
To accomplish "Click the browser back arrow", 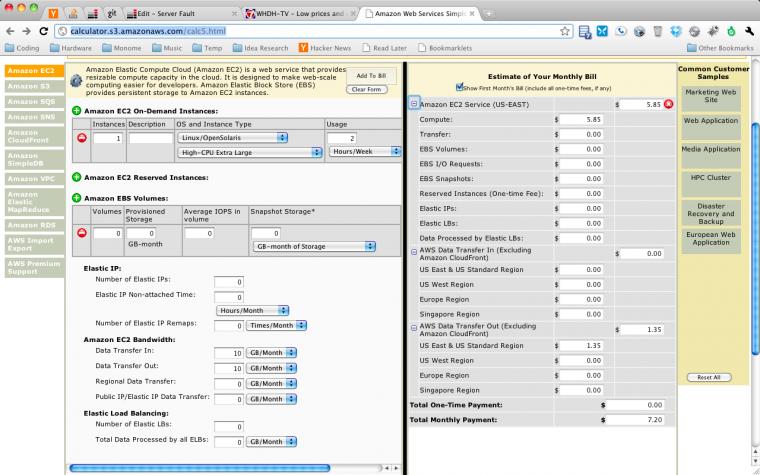I will pyautogui.click(x=10, y=31).
